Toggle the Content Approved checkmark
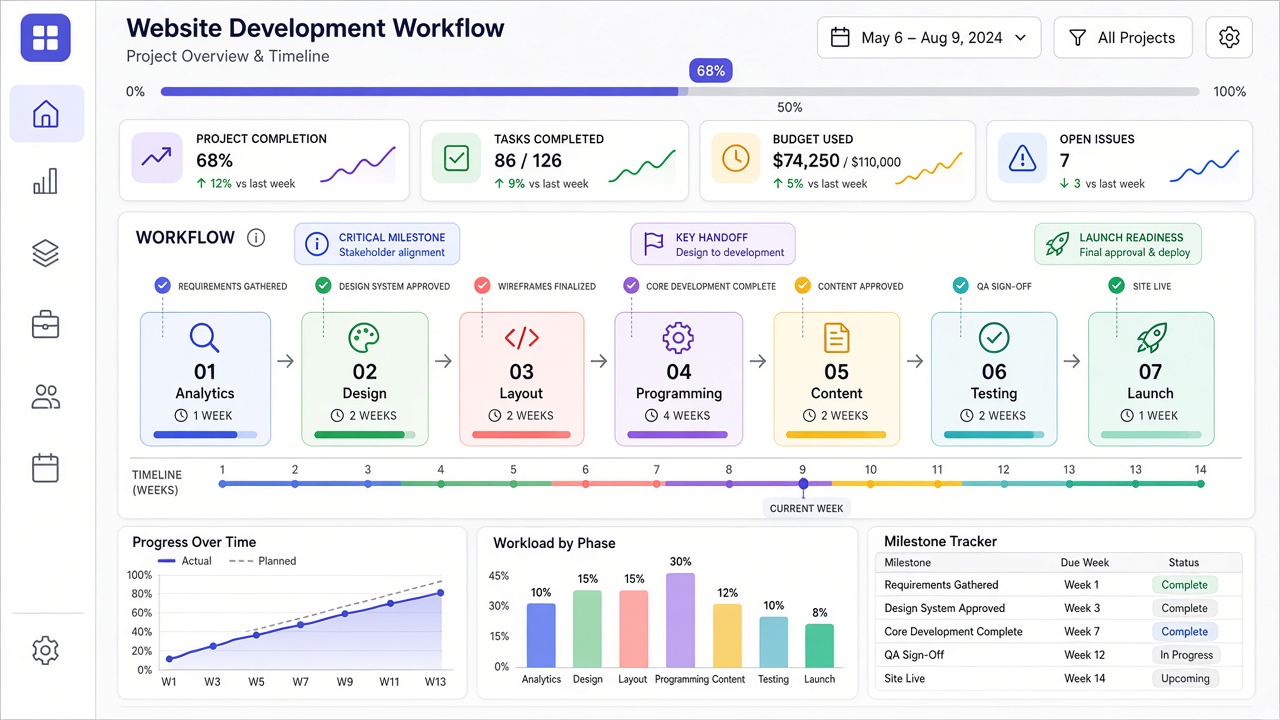The height and width of the screenshot is (720, 1280). 802,285
